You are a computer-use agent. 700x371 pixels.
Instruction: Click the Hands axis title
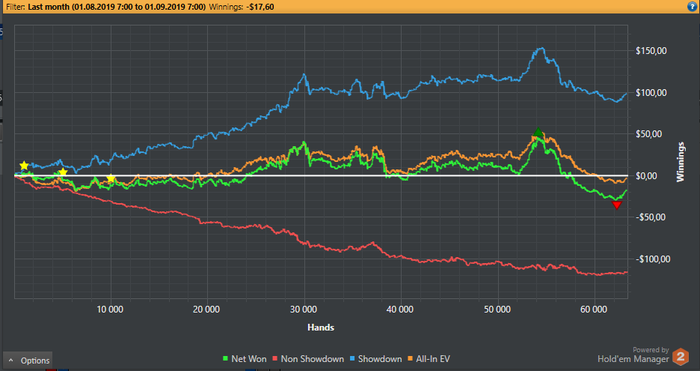click(x=321, y=328)
